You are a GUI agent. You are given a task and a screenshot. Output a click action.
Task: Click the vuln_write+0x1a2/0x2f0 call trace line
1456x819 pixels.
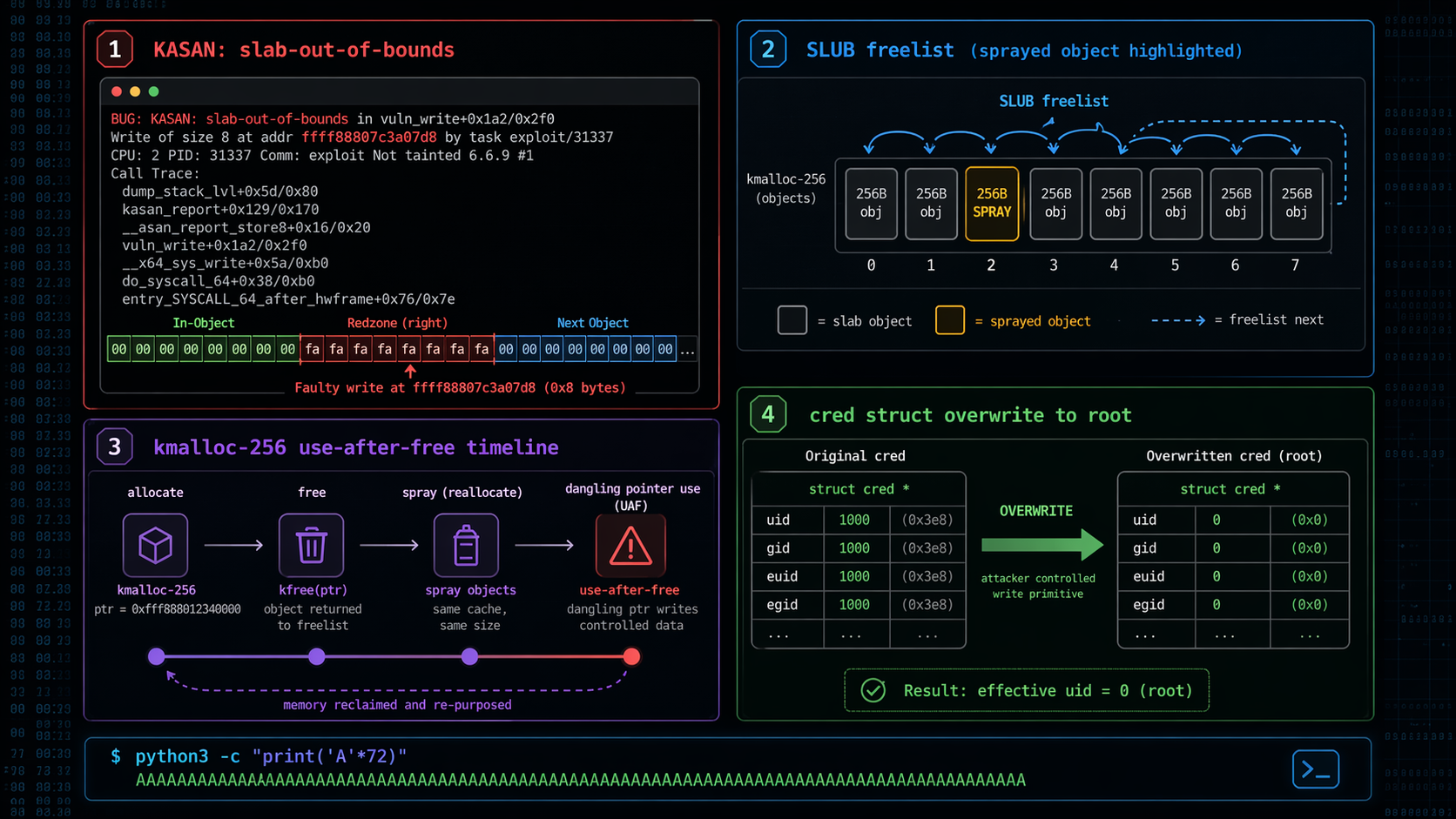(x=214, y=245)
